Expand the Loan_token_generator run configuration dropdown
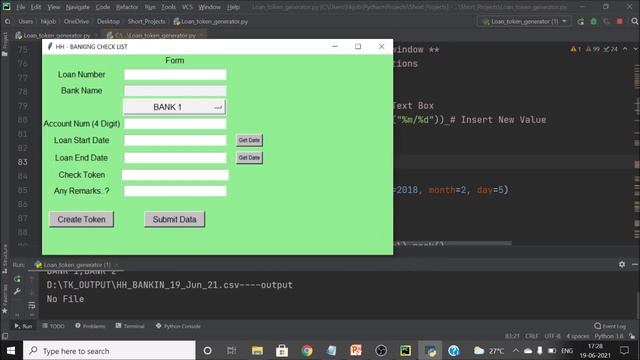Screen dimensions: 640x360 click(524, 21)
